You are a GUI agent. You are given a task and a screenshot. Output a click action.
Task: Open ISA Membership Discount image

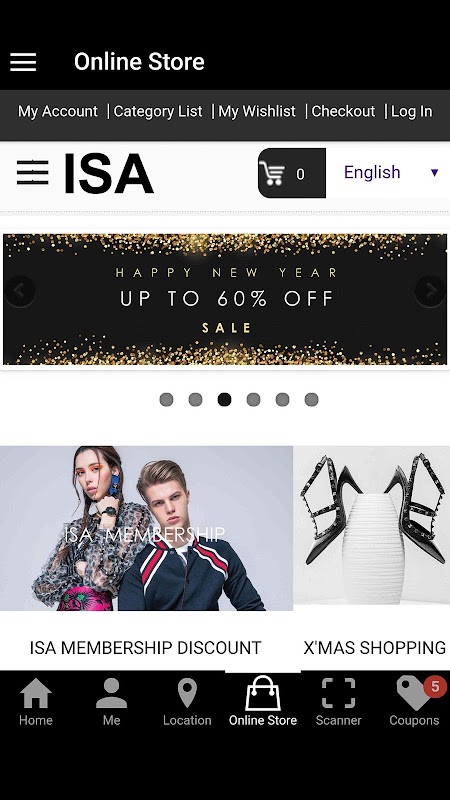pos(146,528)
